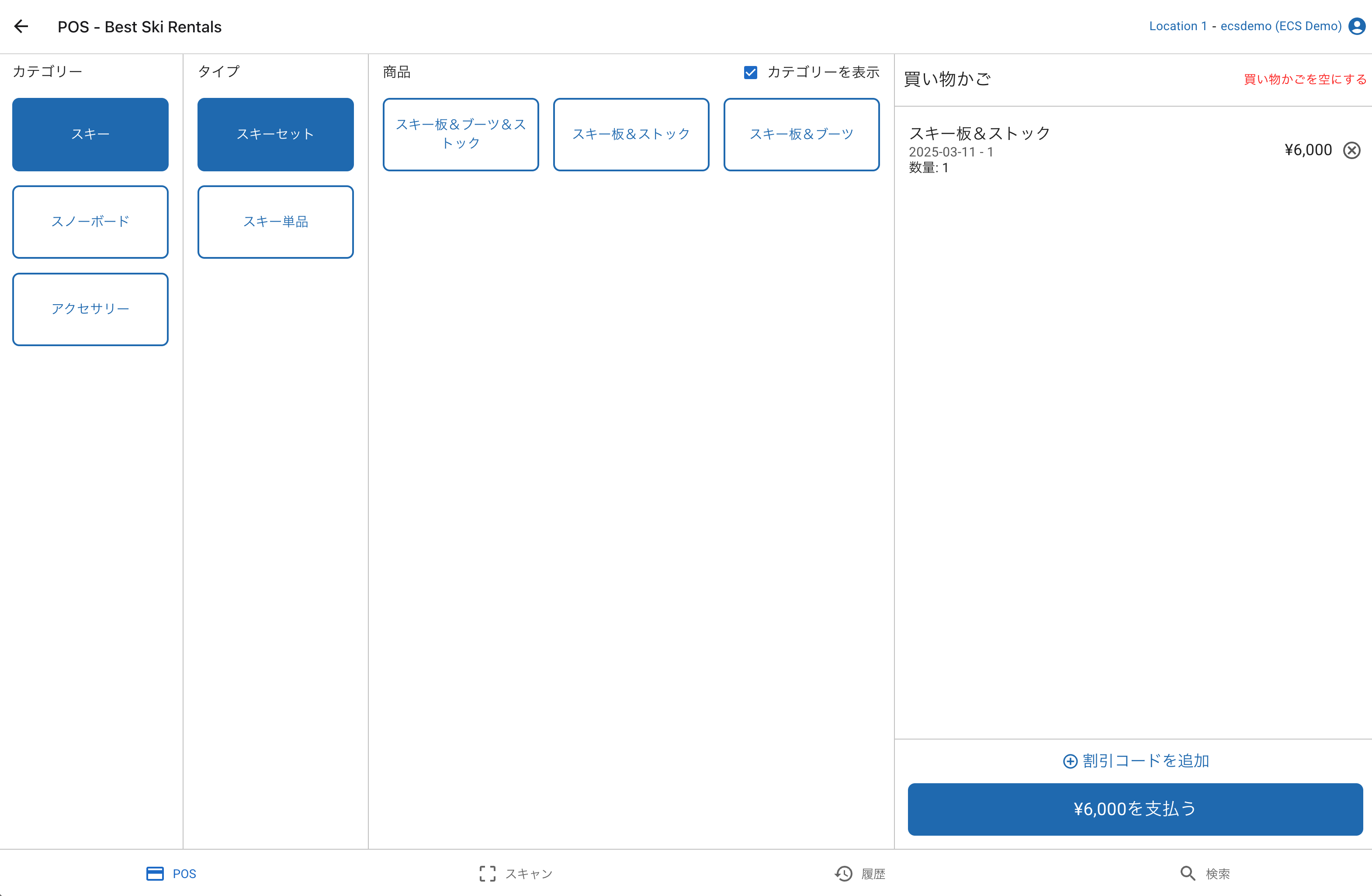Select the スキー category button
The width and height of the screenshot is (1372, 896).
90,134
